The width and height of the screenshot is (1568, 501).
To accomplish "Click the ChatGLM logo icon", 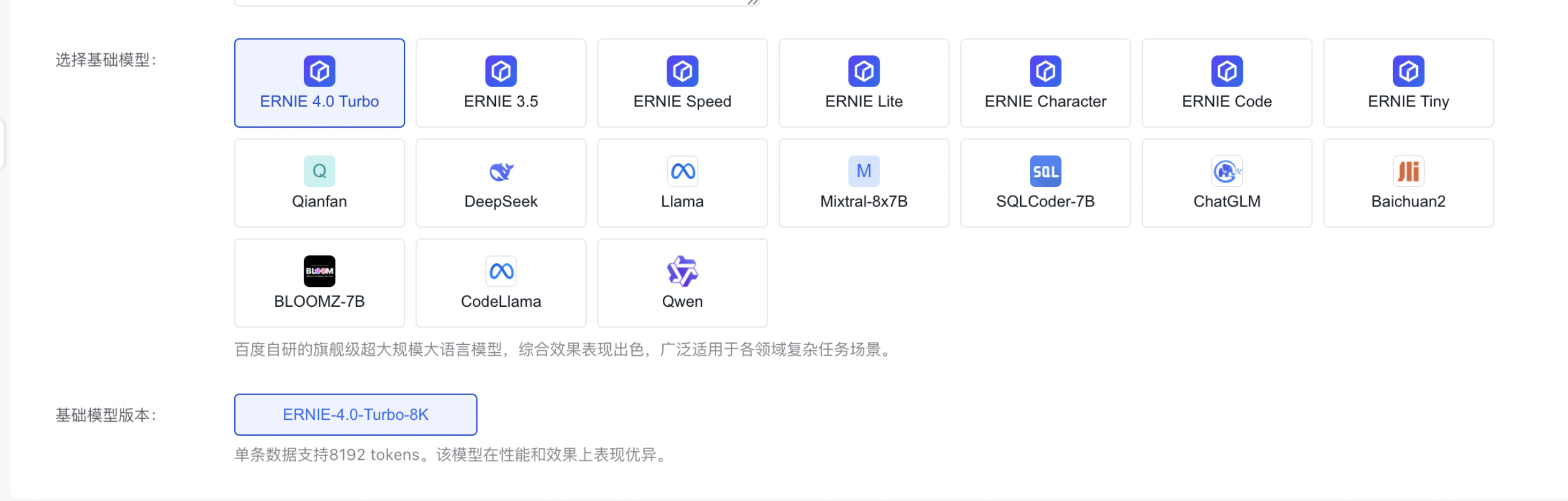I will click(1227, 171).
